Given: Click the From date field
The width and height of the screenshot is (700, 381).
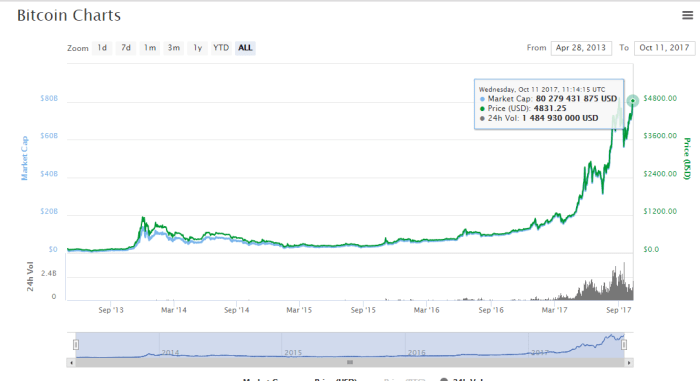Looking at the screenshot, I should pos(581,48).
